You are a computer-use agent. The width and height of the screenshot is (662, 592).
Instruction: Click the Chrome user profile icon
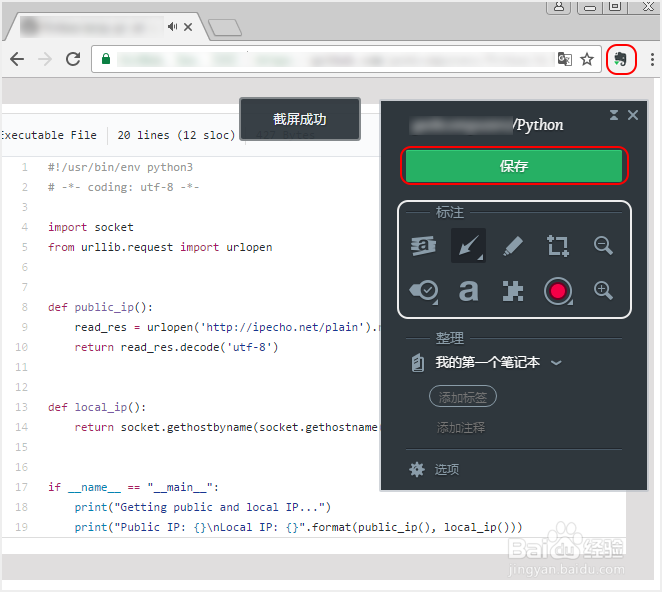[559, 6]
